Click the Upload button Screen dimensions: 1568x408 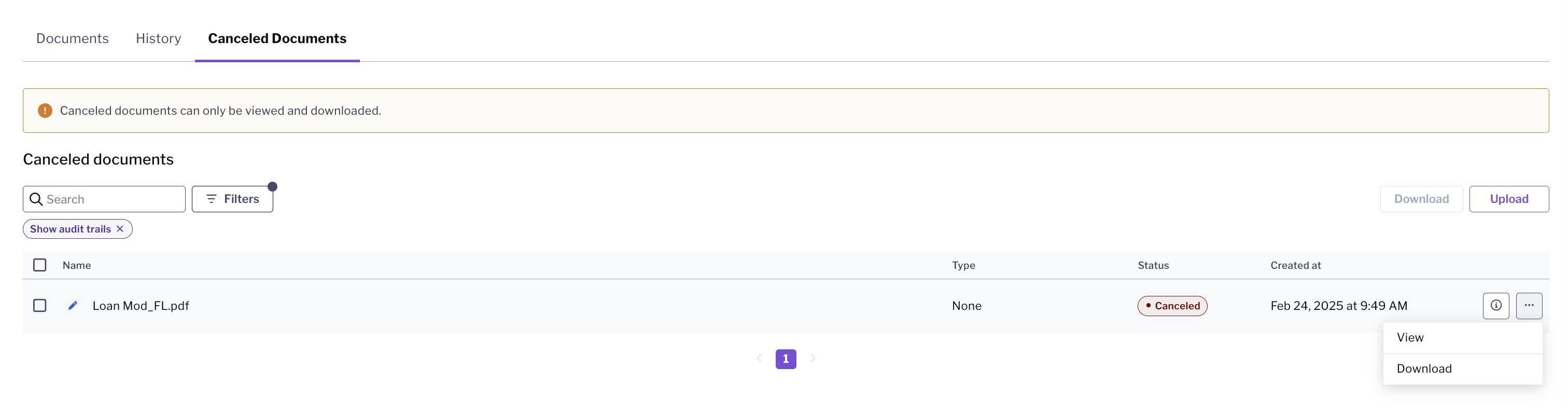pos(1508,199)
